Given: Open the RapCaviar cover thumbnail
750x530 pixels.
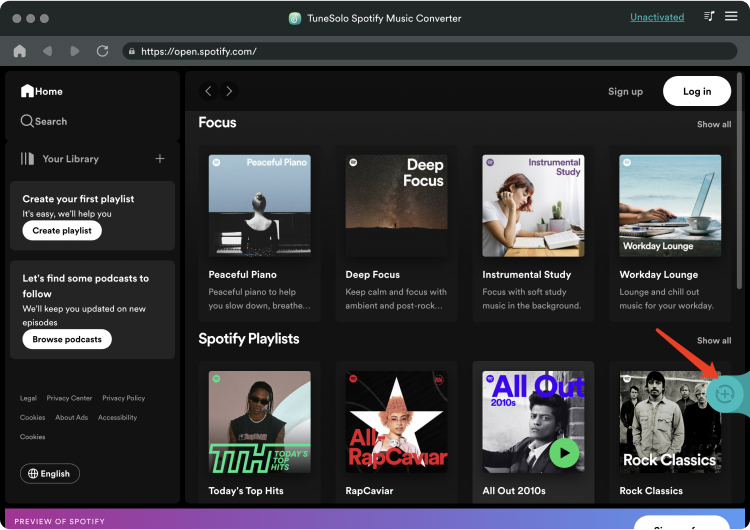Looking at the screenshot, I should coord(397,422).
